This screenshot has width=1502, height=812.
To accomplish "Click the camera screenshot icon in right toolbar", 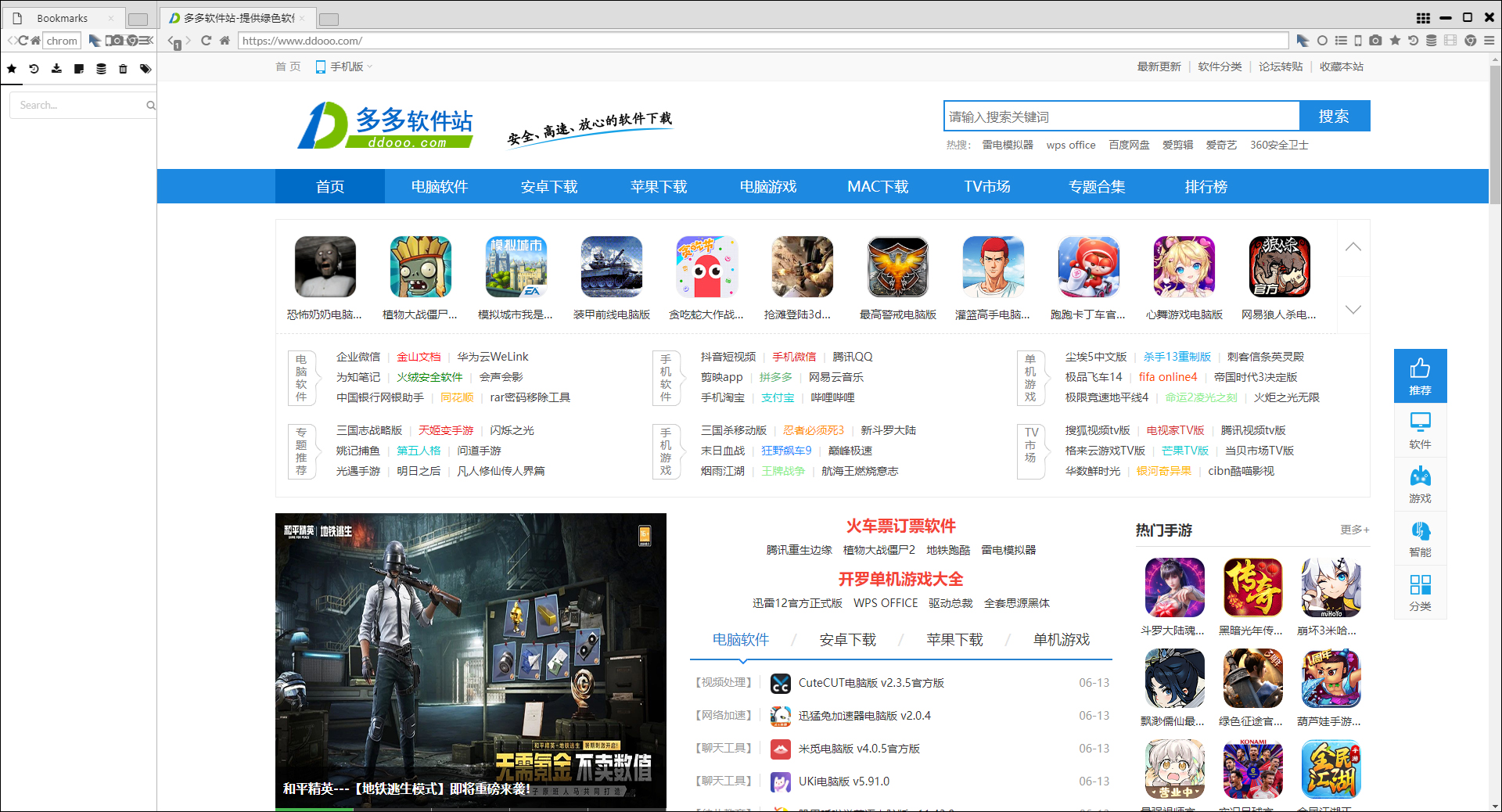I will point(1375,41).
